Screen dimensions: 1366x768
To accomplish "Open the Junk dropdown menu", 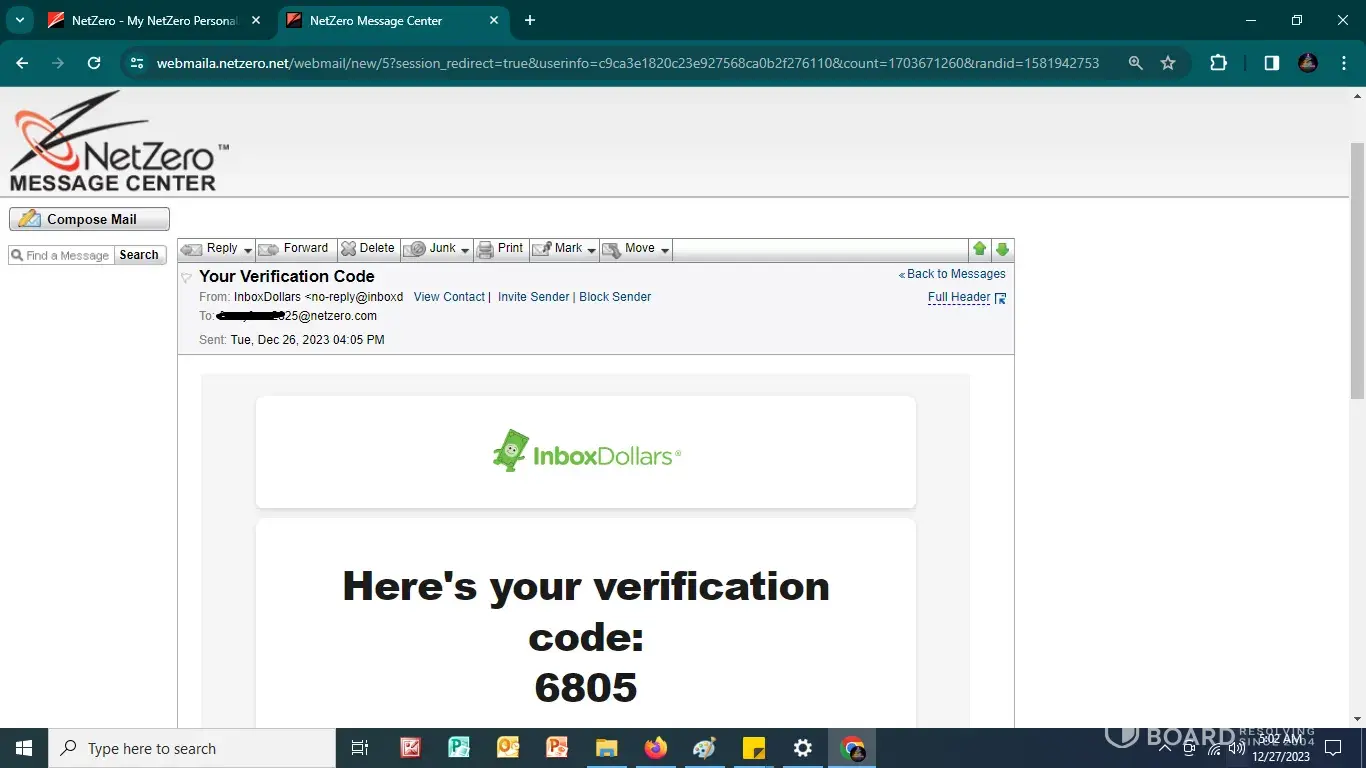I will (465, 250).
